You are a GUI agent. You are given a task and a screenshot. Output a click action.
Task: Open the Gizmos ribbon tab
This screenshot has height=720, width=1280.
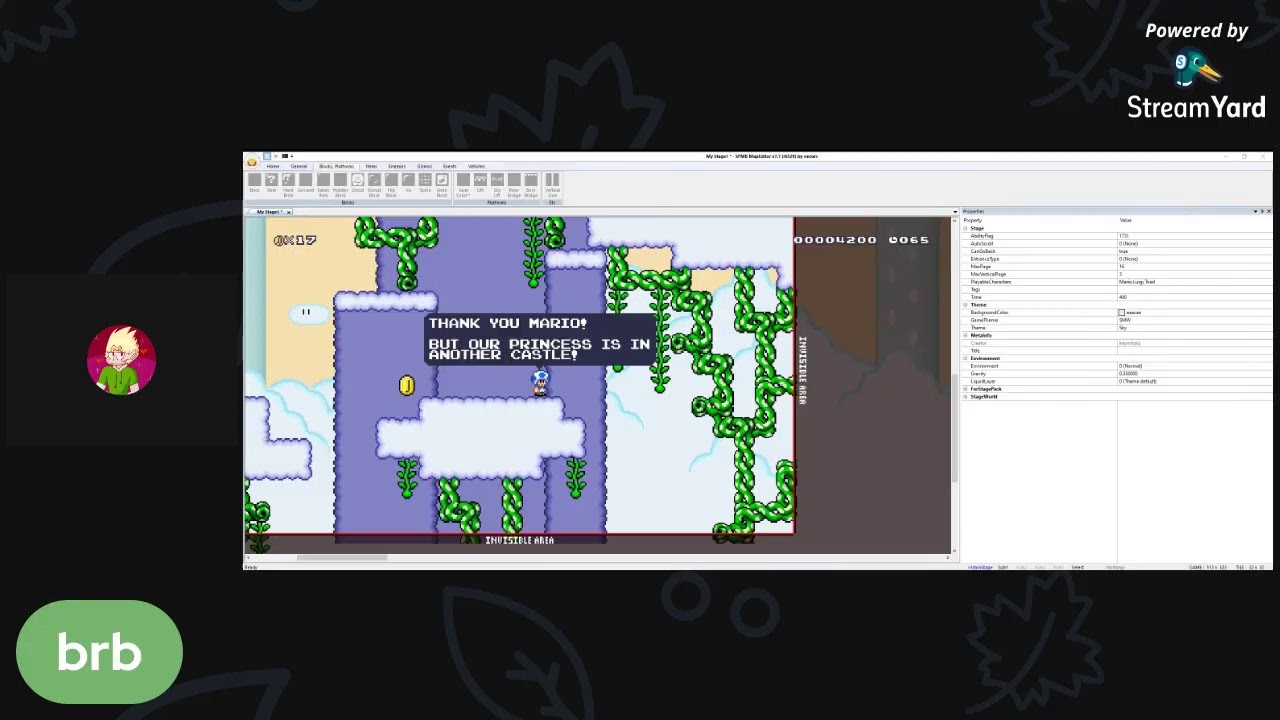[x=424, y=166]
